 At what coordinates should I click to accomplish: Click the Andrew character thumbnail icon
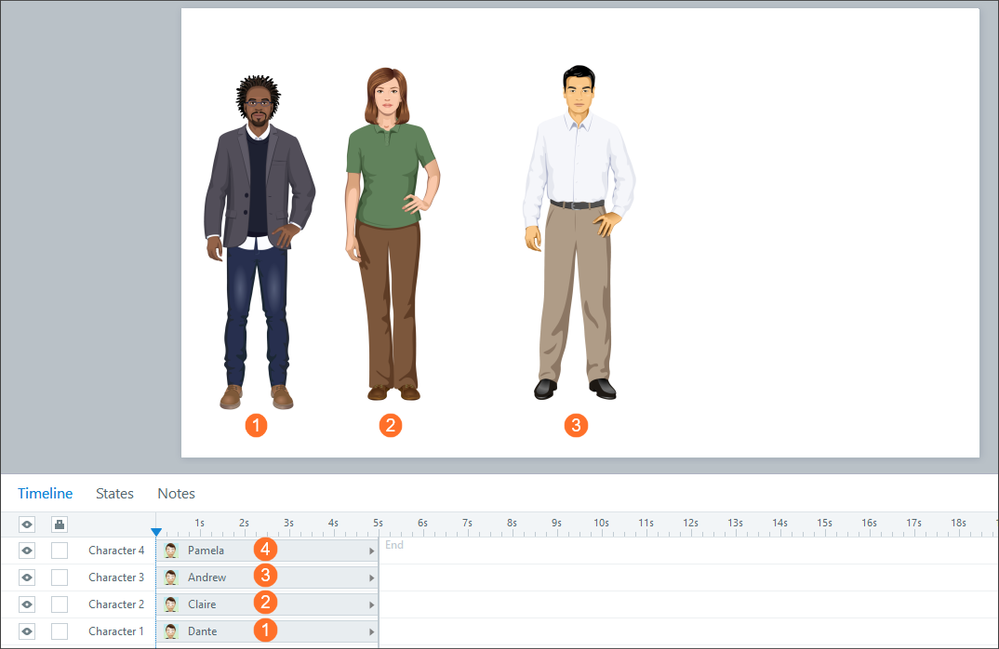171,577
